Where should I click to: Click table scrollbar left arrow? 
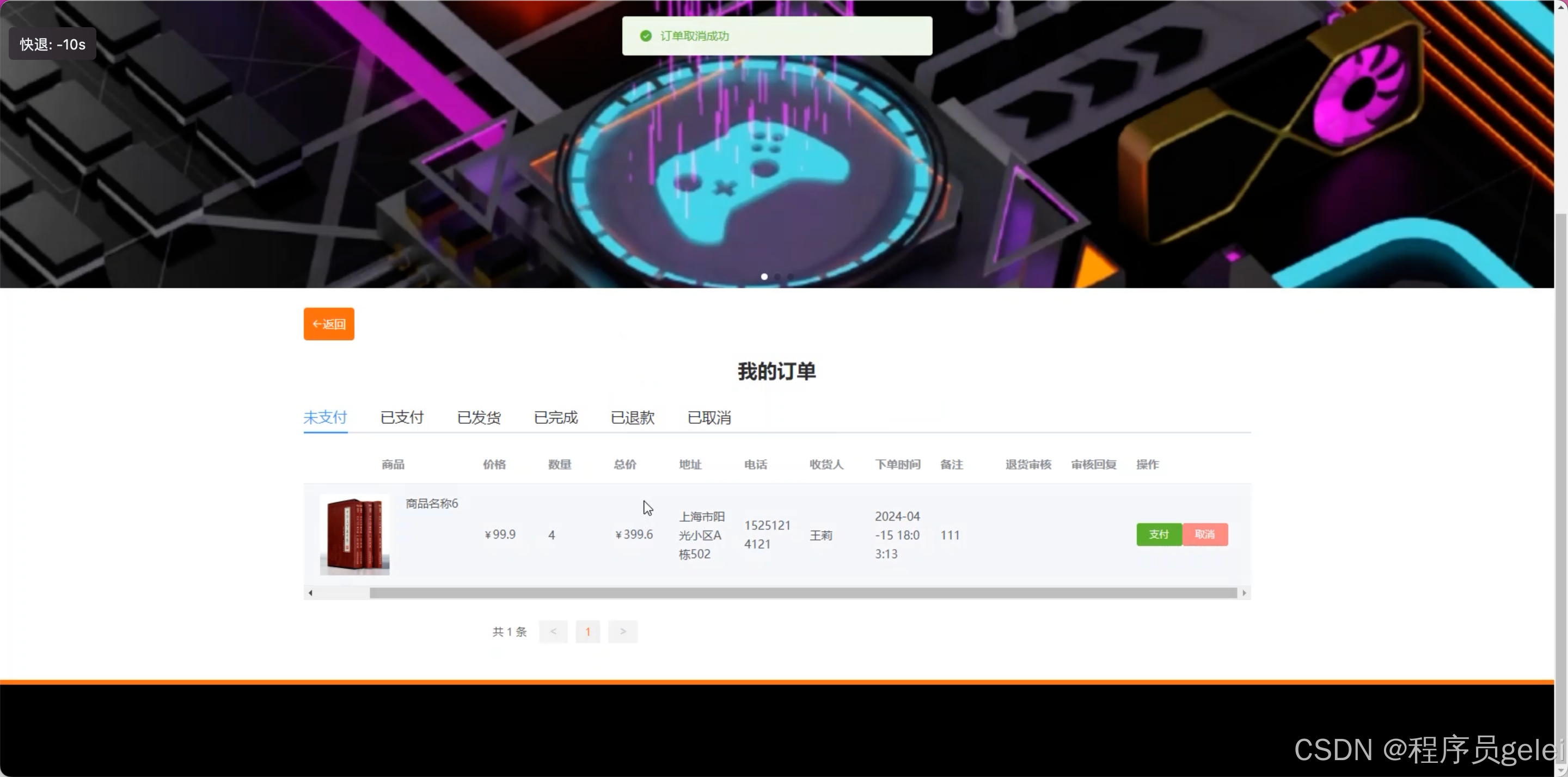pyautogui.click(x=310, y=593)
